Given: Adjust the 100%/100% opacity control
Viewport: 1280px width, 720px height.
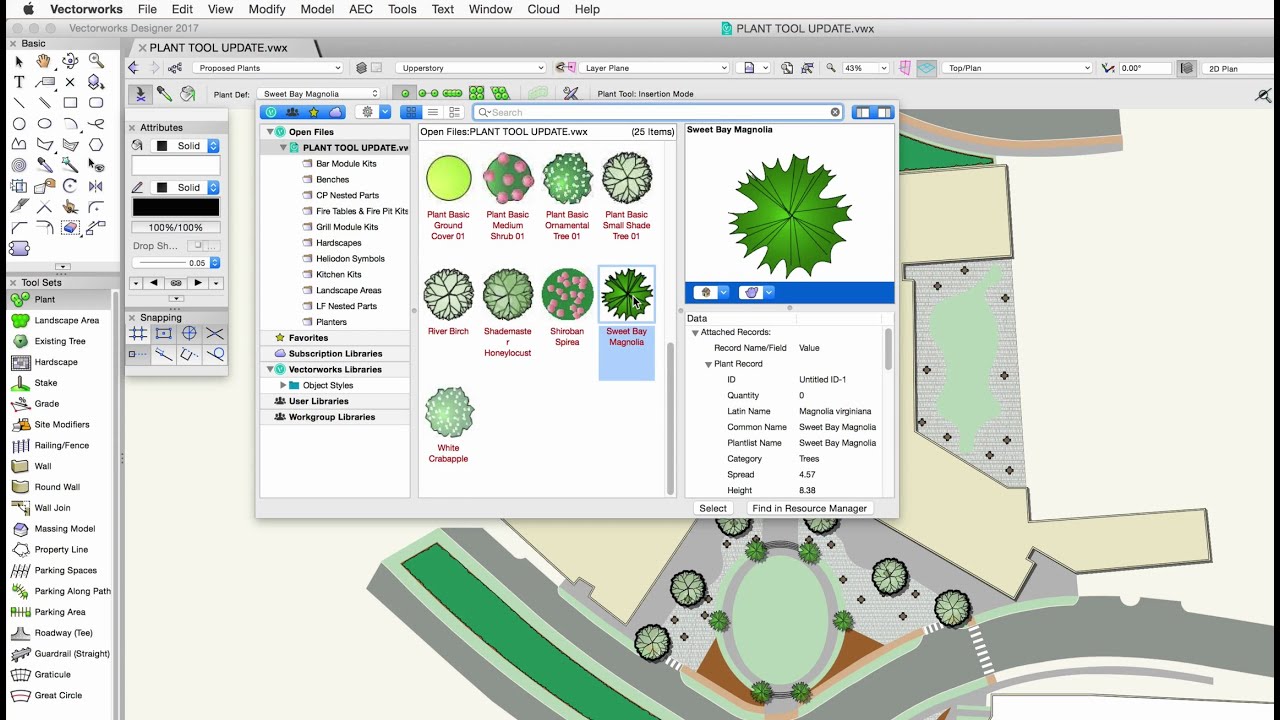Looking at the screenshot, I should point(176,228).
